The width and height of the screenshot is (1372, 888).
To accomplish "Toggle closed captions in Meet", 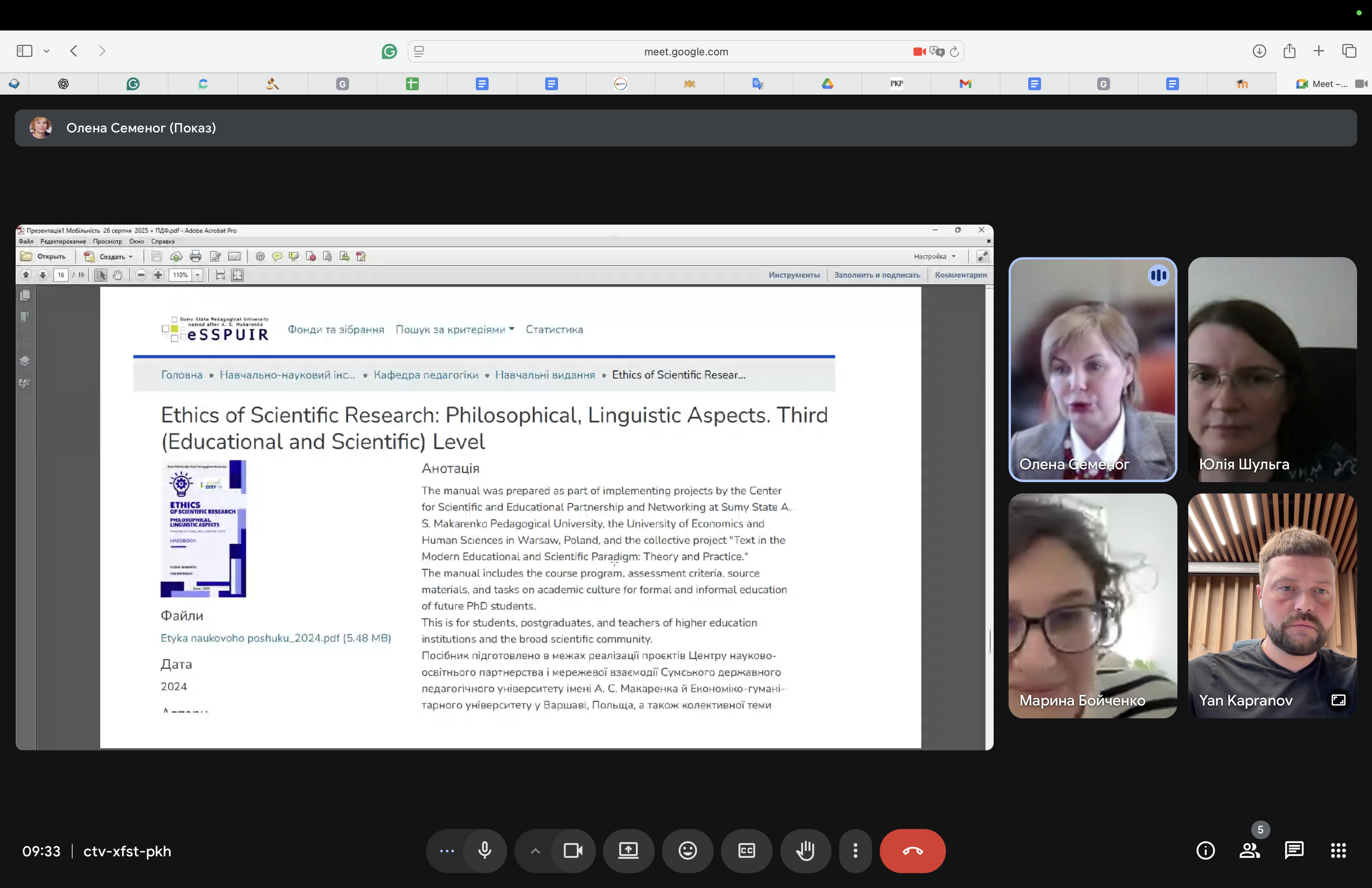I will pos(747,851).
